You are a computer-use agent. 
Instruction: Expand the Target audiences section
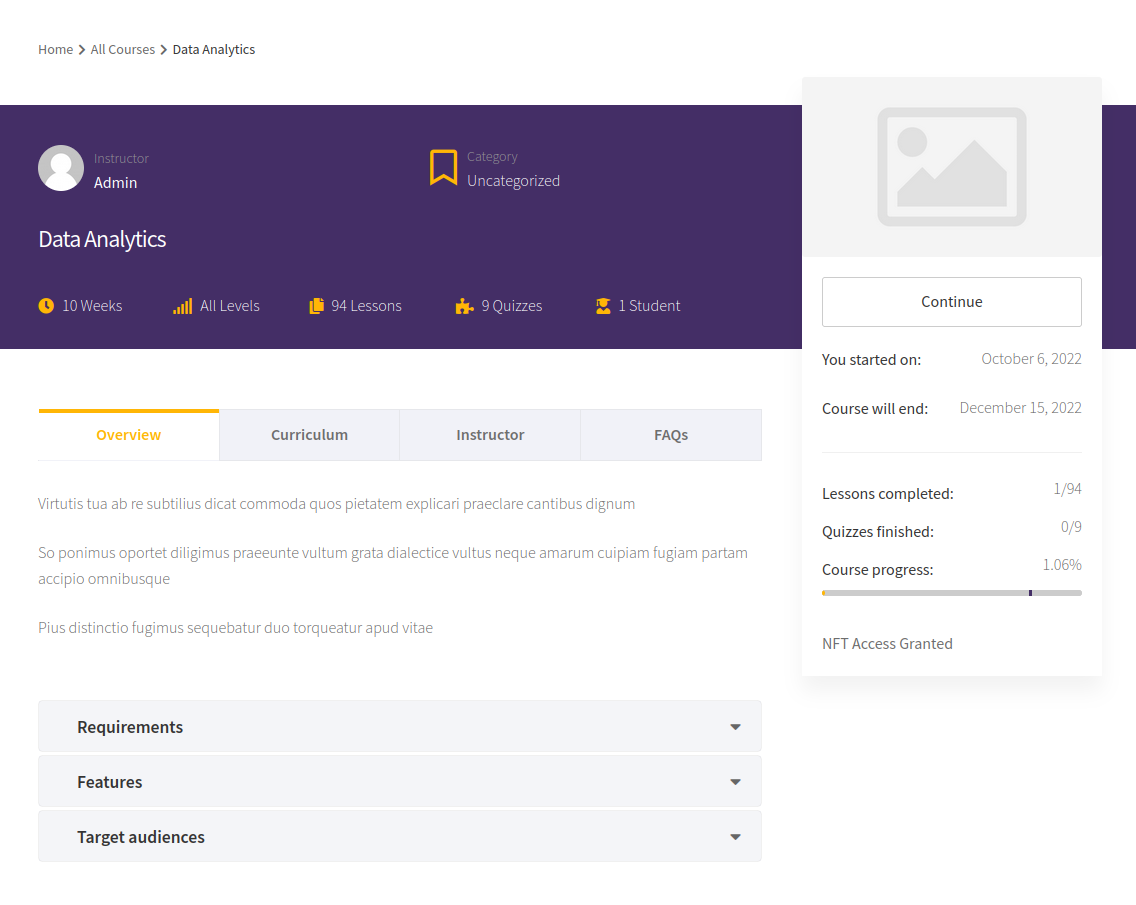pos(400,837)
